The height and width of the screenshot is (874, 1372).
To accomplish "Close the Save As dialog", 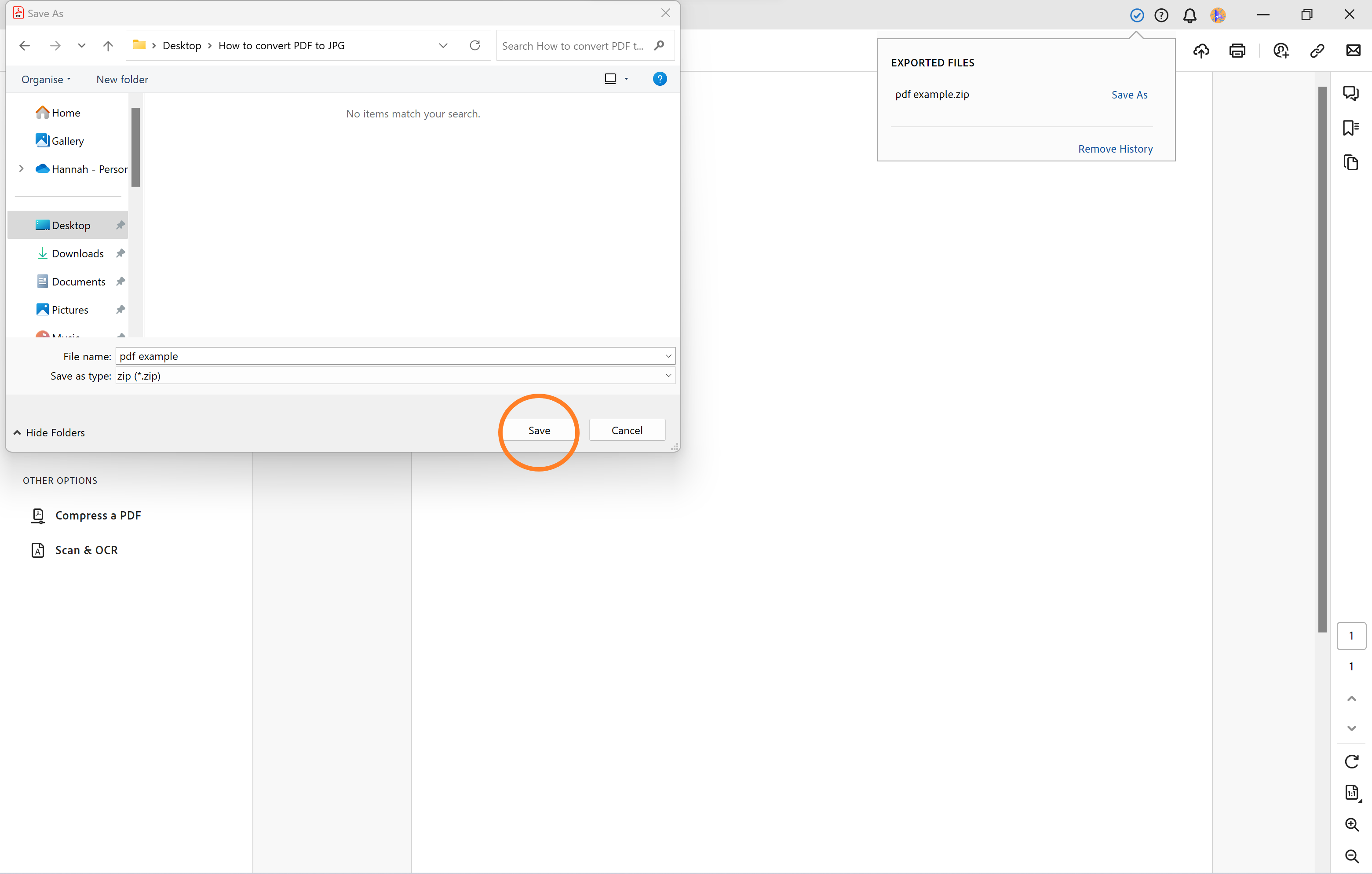I will pos(665,13).
